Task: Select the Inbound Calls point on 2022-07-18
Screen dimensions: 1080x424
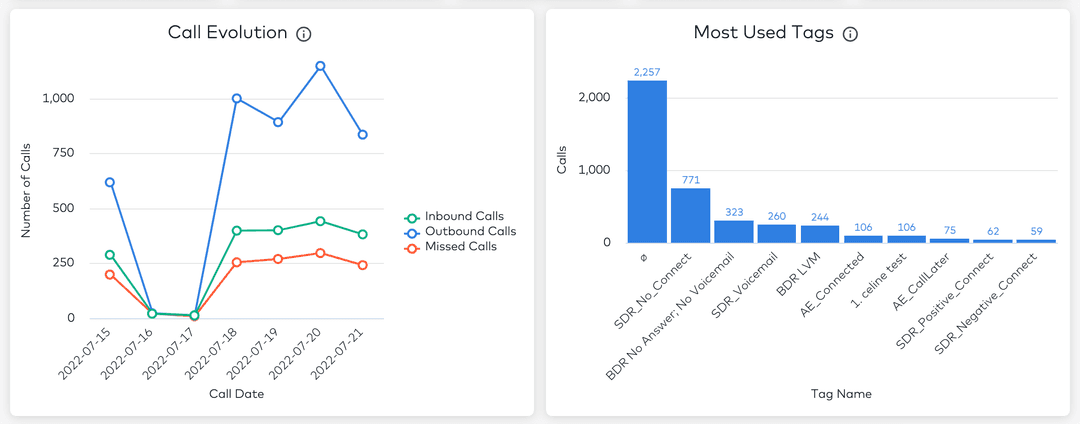Action: coord(236,231)
